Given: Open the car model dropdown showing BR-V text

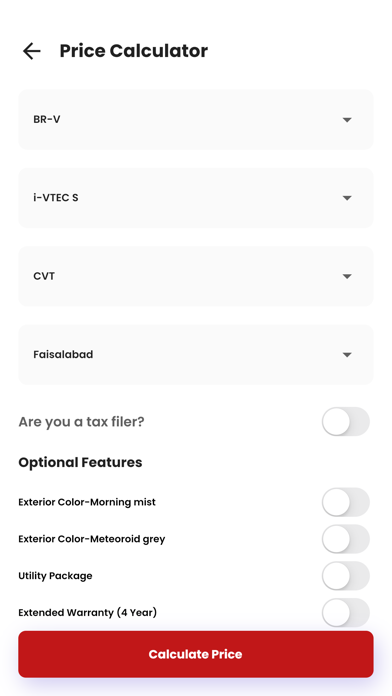Looking at the screenshot, I should point(196,120).
